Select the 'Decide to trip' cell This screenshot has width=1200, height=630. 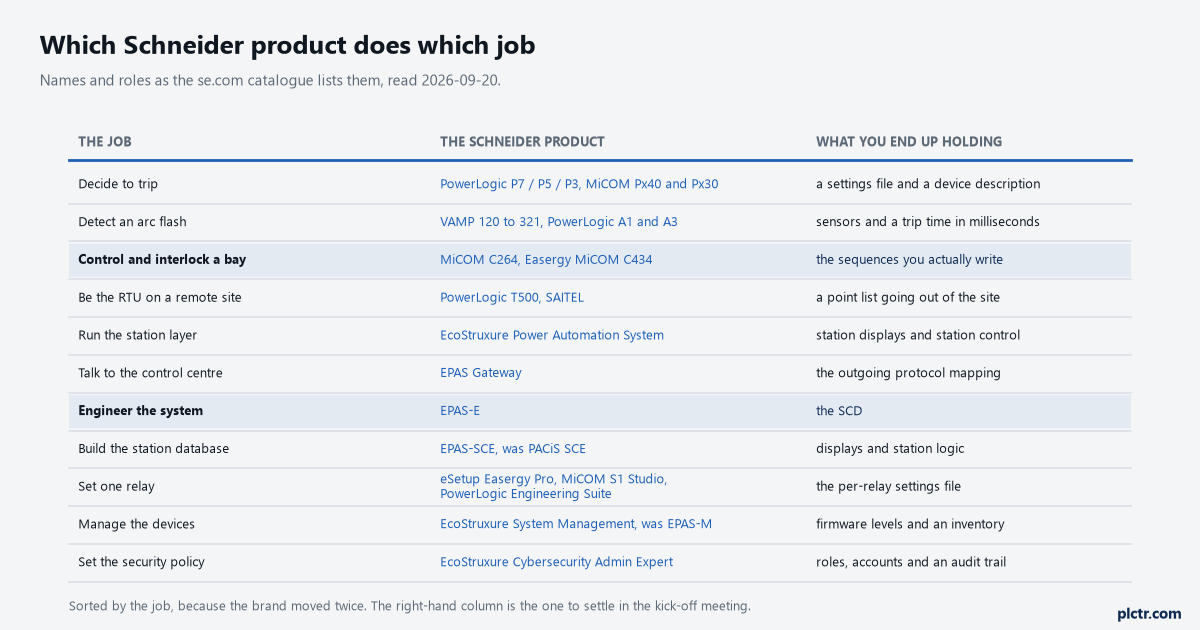[x=118, y=184]
